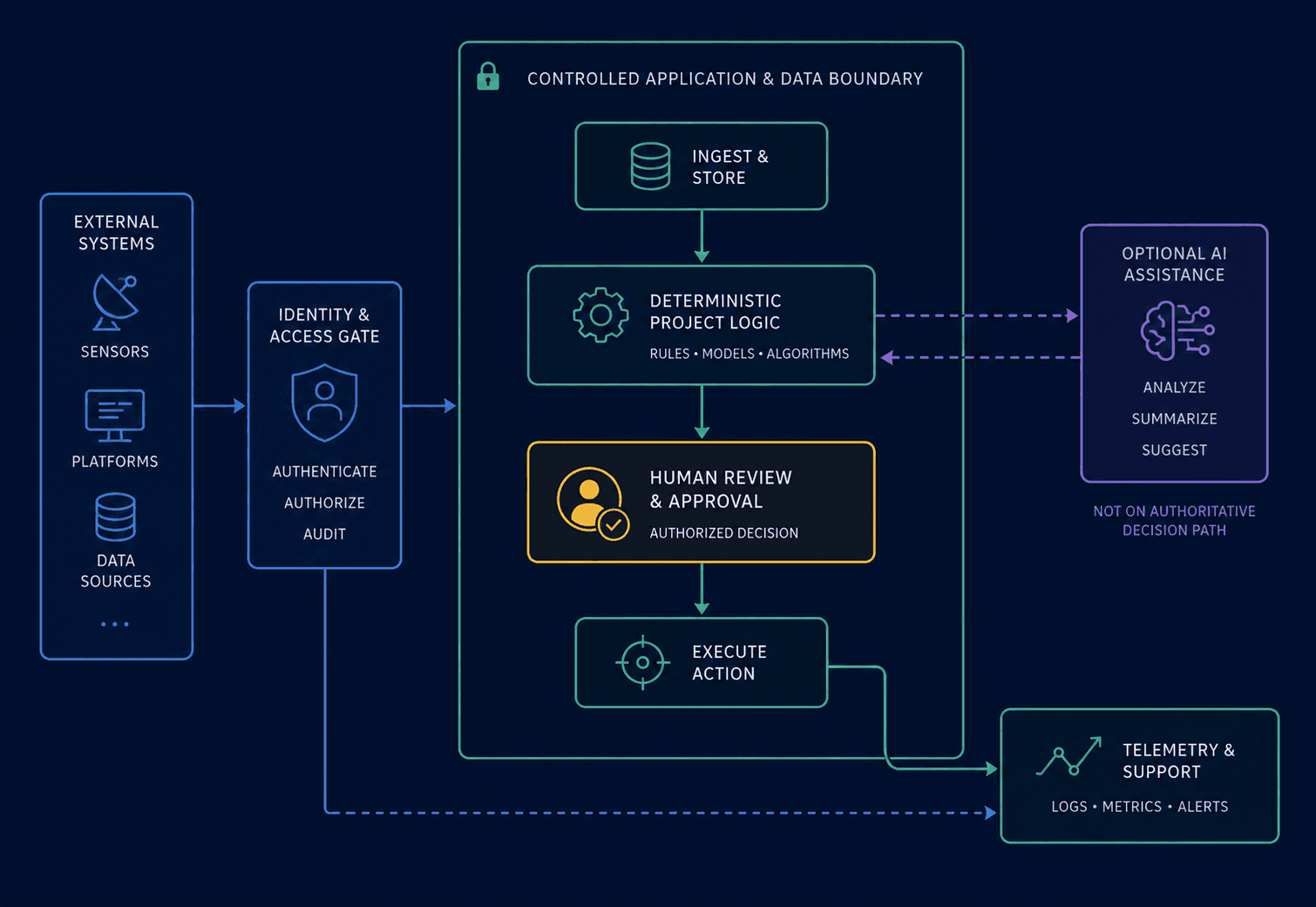Click the Rules Models Algorithms subtitle

[x=750, y=354]
